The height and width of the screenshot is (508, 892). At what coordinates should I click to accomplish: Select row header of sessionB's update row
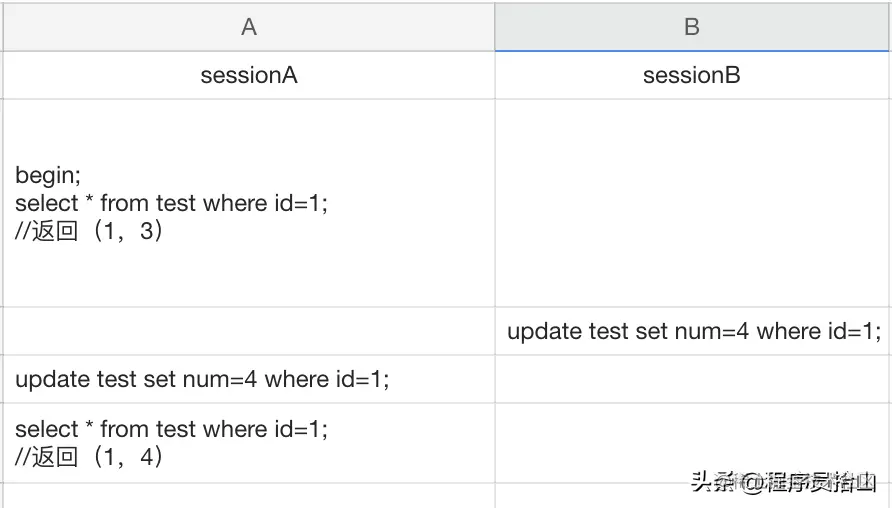[2, 331]
